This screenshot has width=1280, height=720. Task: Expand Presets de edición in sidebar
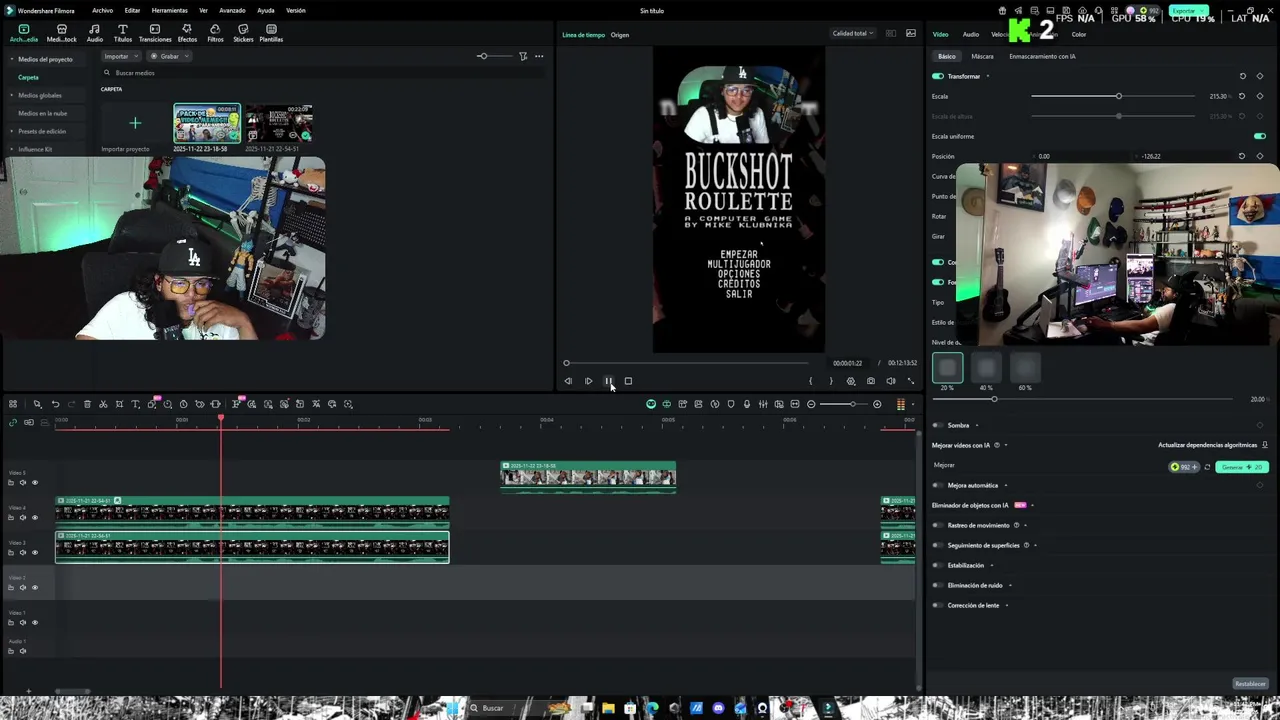click(13, 131)
